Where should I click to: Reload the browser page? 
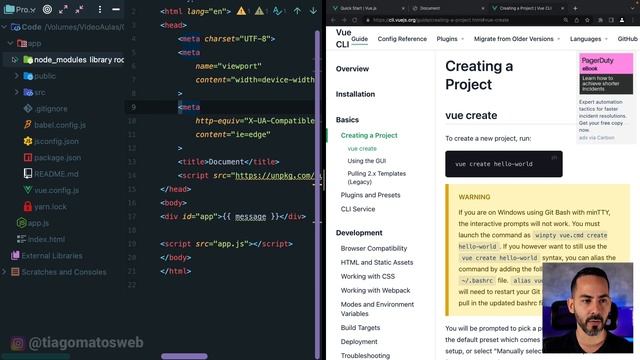(x=355, y=20)
